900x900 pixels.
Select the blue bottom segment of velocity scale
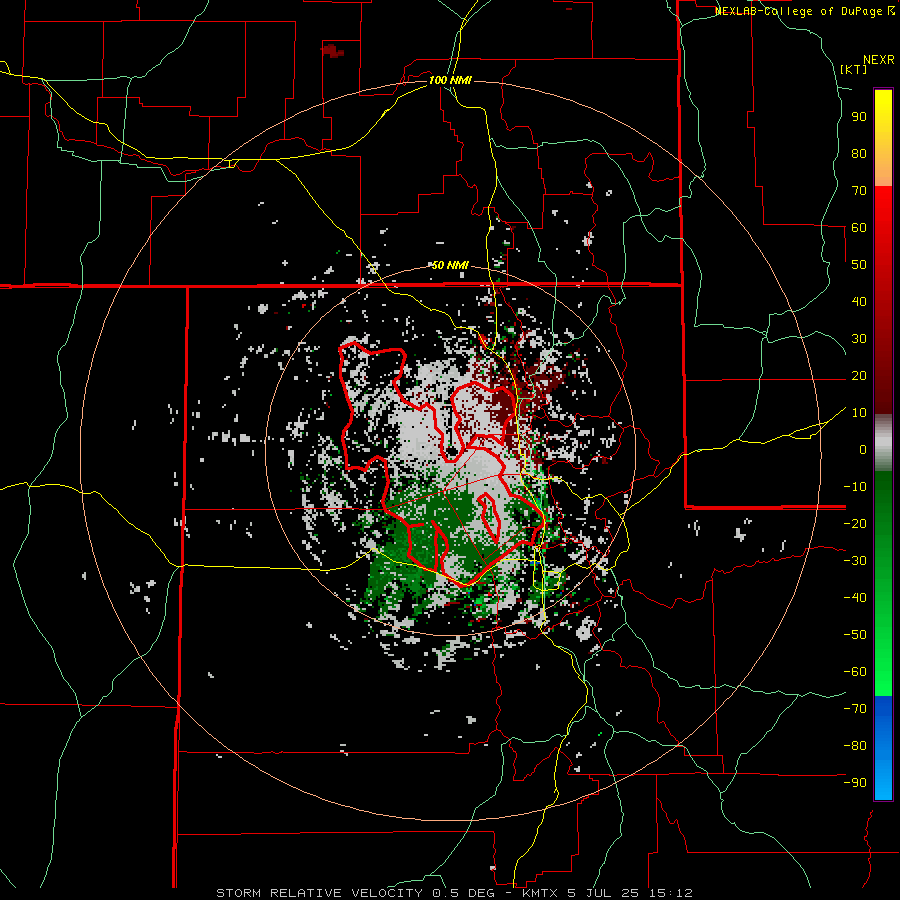(x=883, y=747)
